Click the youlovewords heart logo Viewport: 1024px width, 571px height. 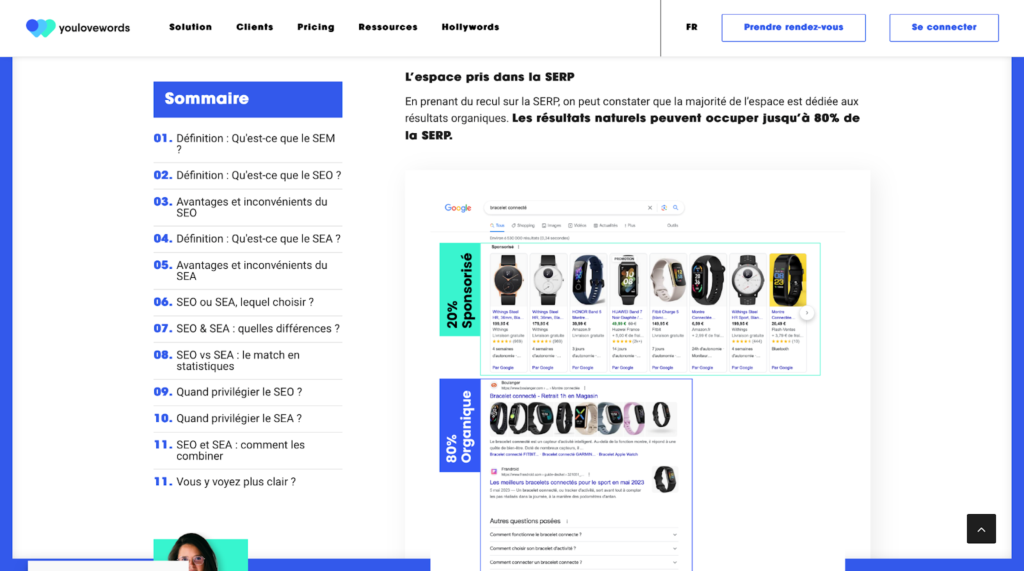coord(40,27)
